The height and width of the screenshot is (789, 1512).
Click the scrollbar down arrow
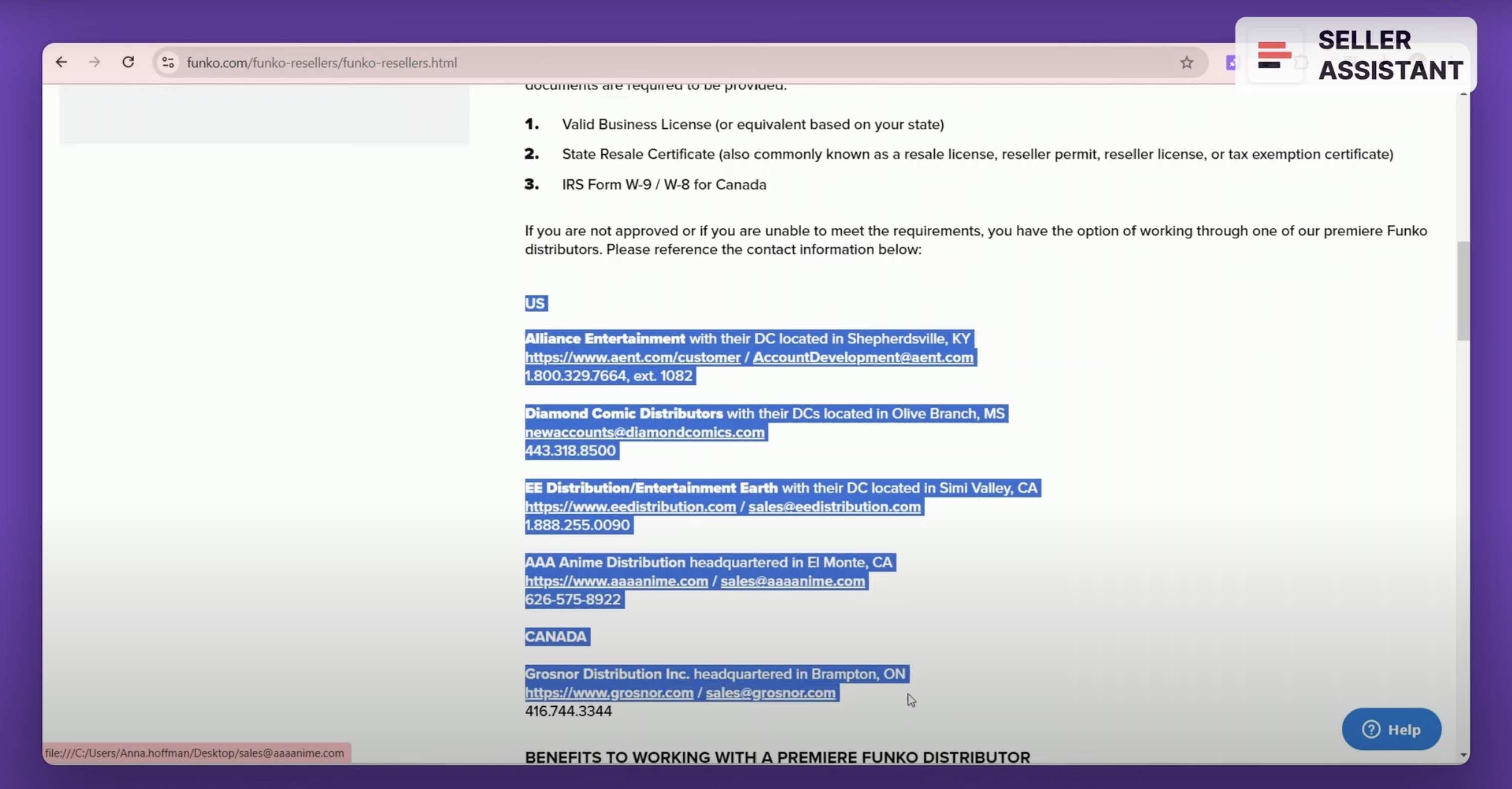click(1463, 755)
